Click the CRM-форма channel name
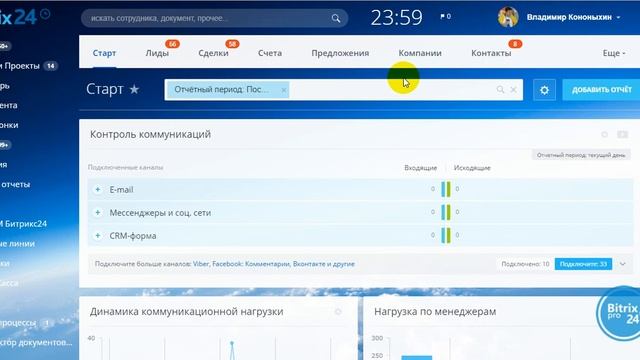Screen dimensions: 640x360 (x=133, y=236)
